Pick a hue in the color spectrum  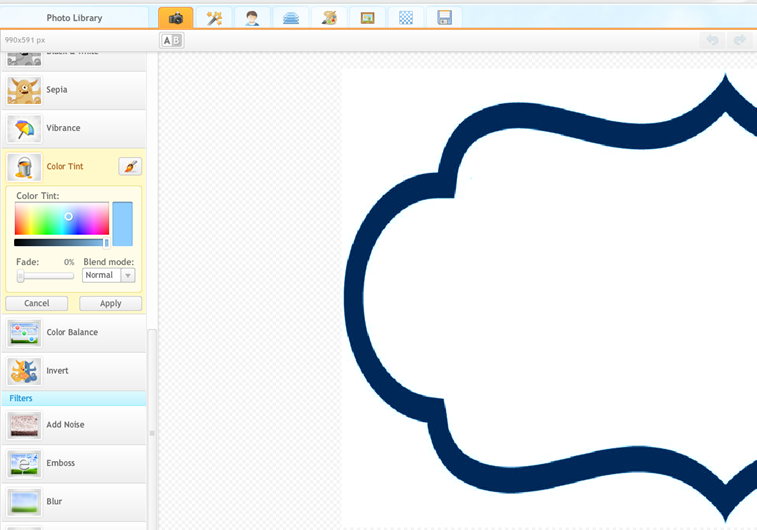(62, 219)
